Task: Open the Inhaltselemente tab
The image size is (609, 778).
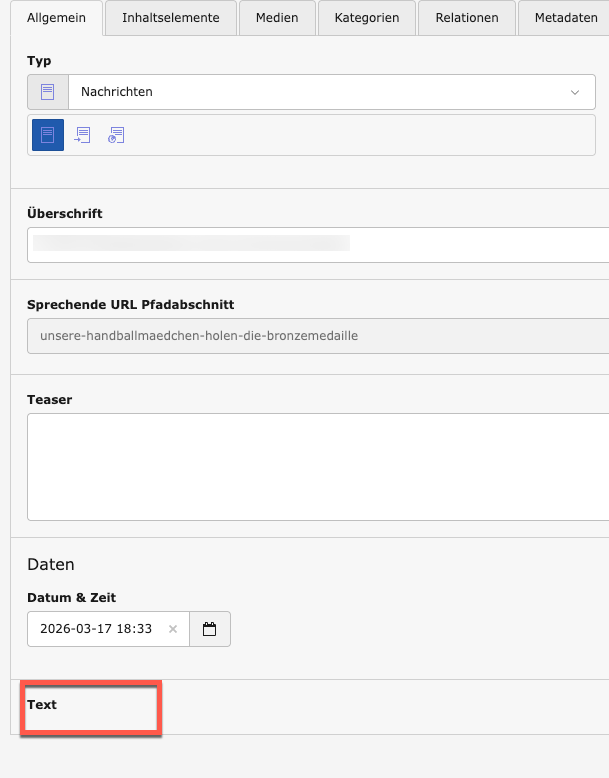Action: tap(170, 18)
